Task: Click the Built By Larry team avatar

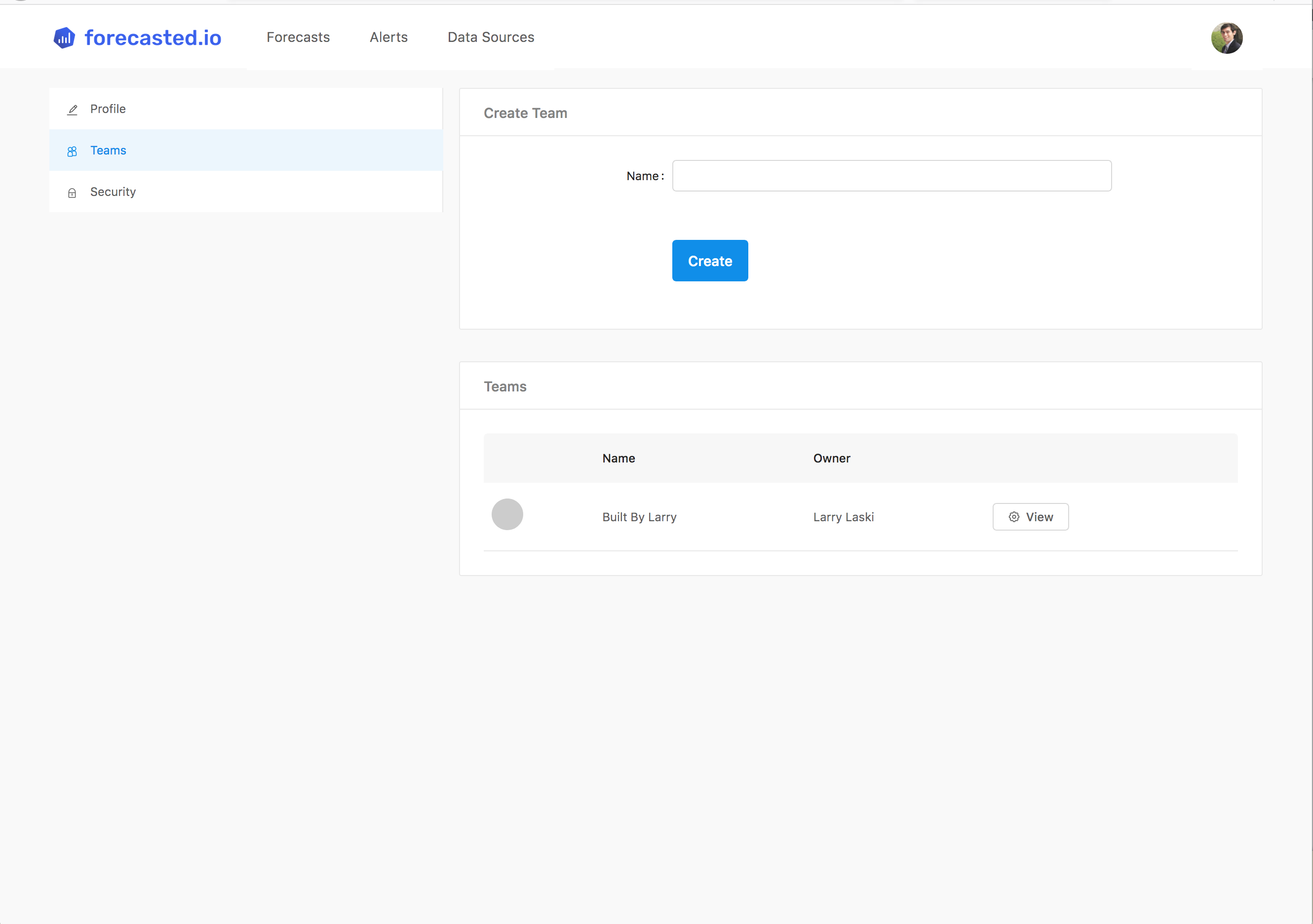Action: click(507, 515)
